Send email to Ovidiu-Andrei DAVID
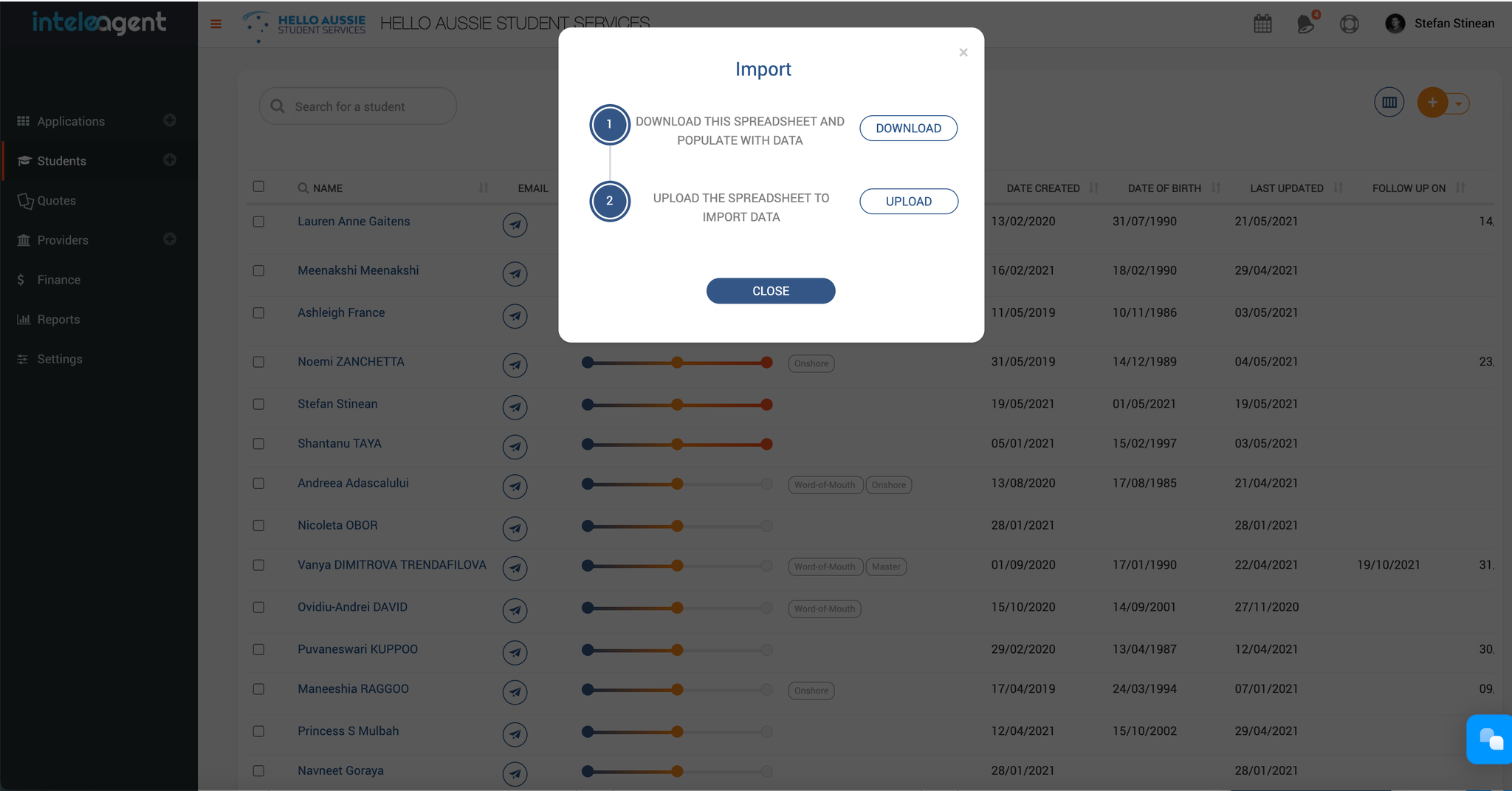The width and height of the screenshot is (1512, 791). pos(515,610)
